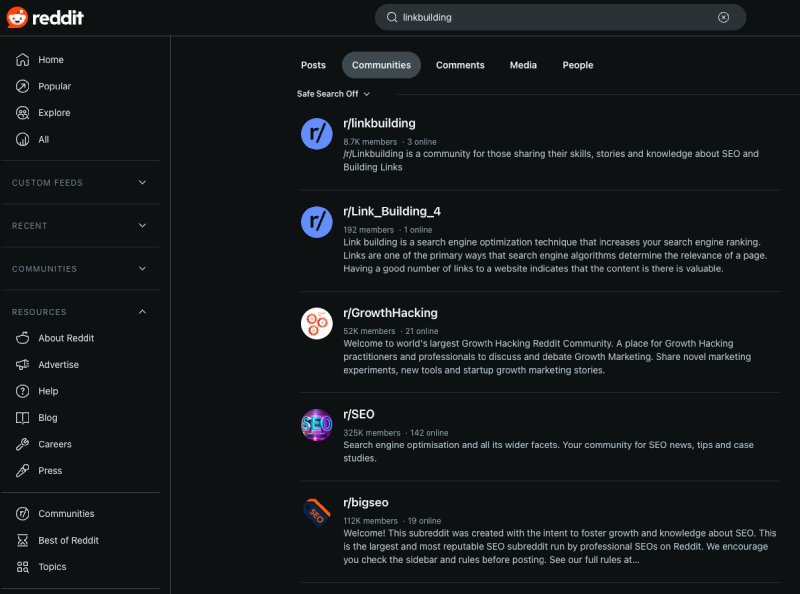Click the '112K members' text
The width and height of the screenshot is (800, 594).
(370, 521)
